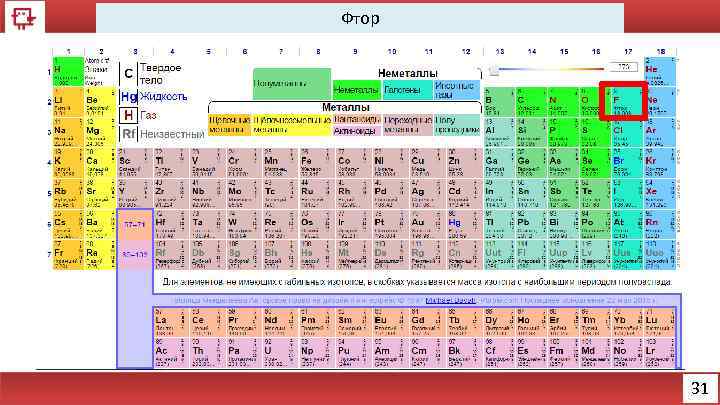The width and height of the screenshot is (720, 405).
Task: Select the helium He element cell
Action: pos(660,71)
